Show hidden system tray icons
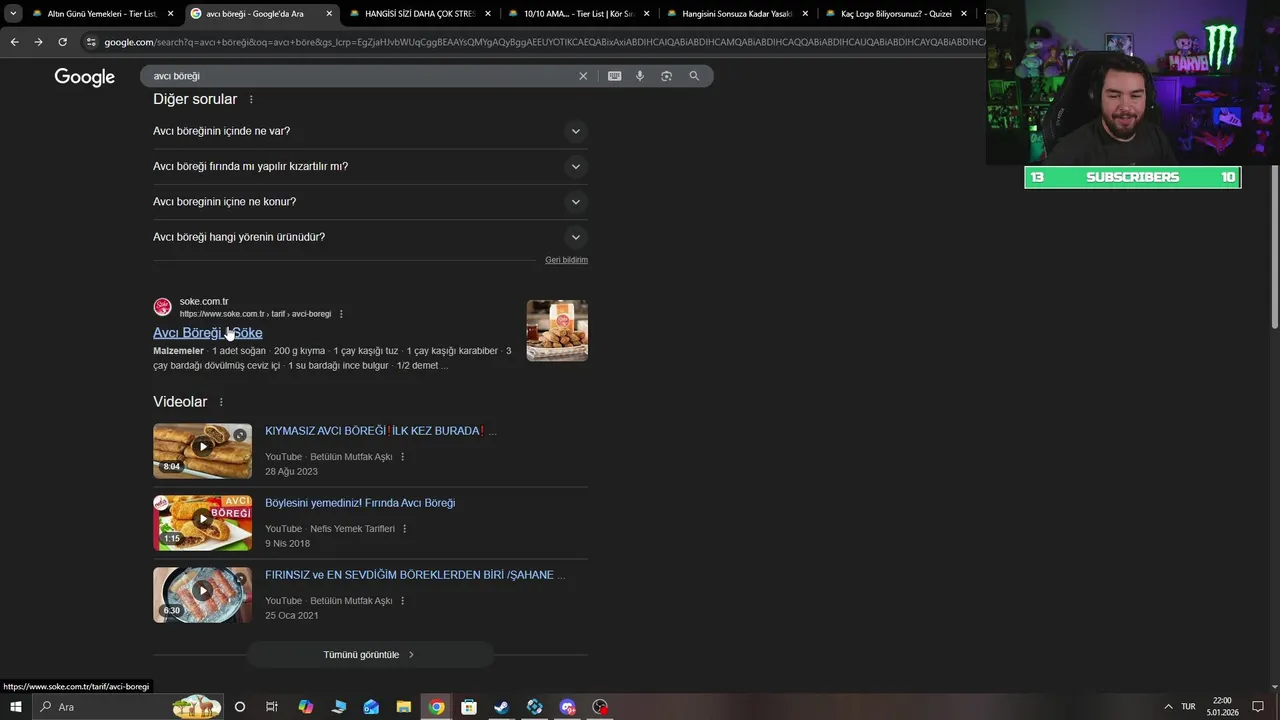Screen dimensions: 1280x720 coord(1168,707)
